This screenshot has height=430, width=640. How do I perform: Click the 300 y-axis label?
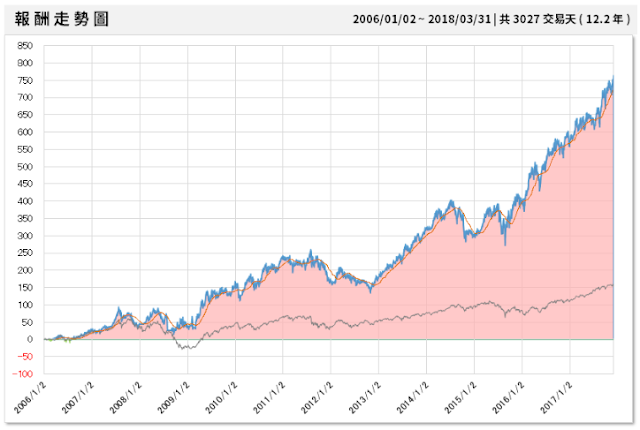pos(25,236)
